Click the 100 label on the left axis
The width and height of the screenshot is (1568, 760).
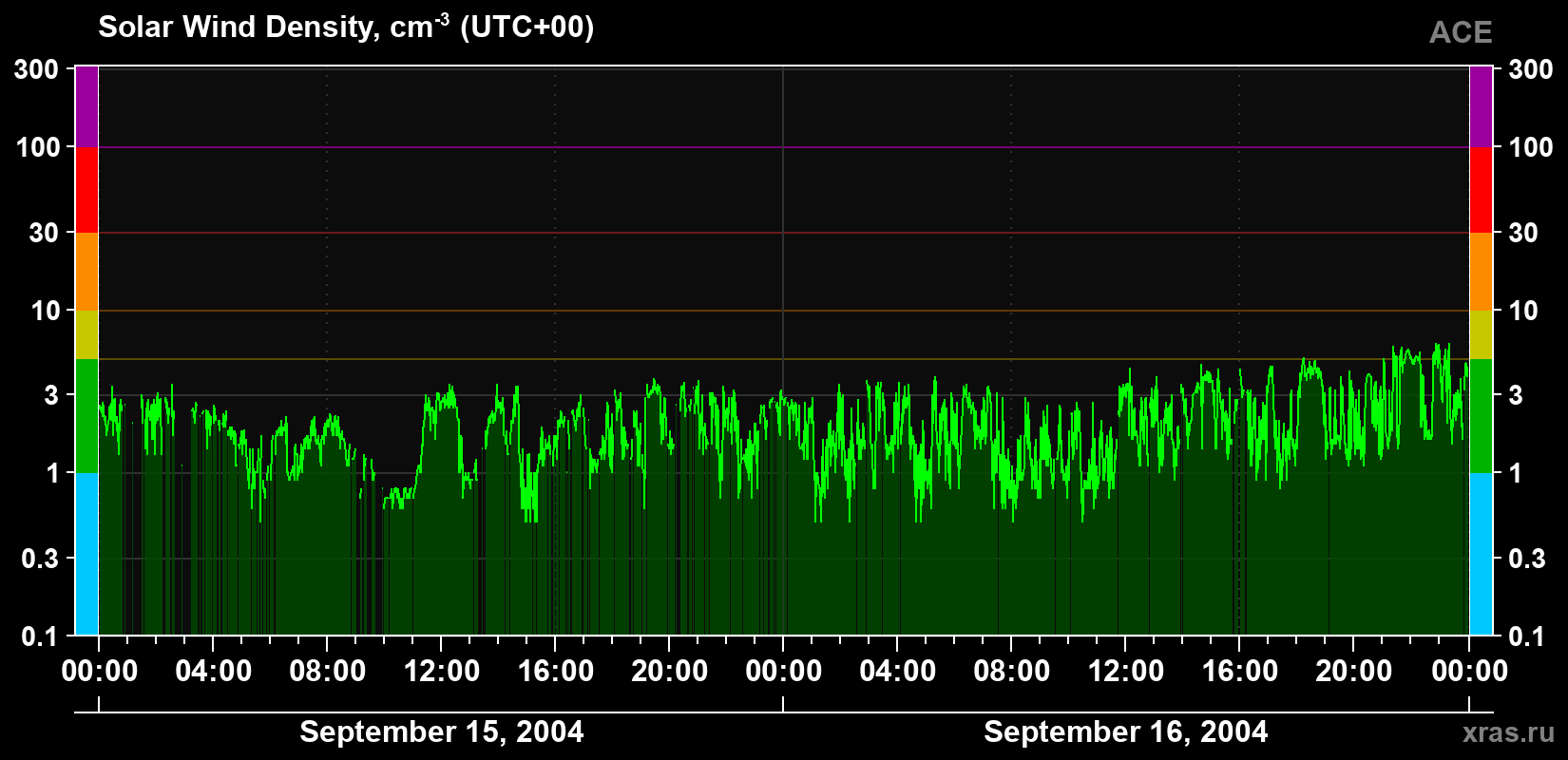click(x=37, y=147)
